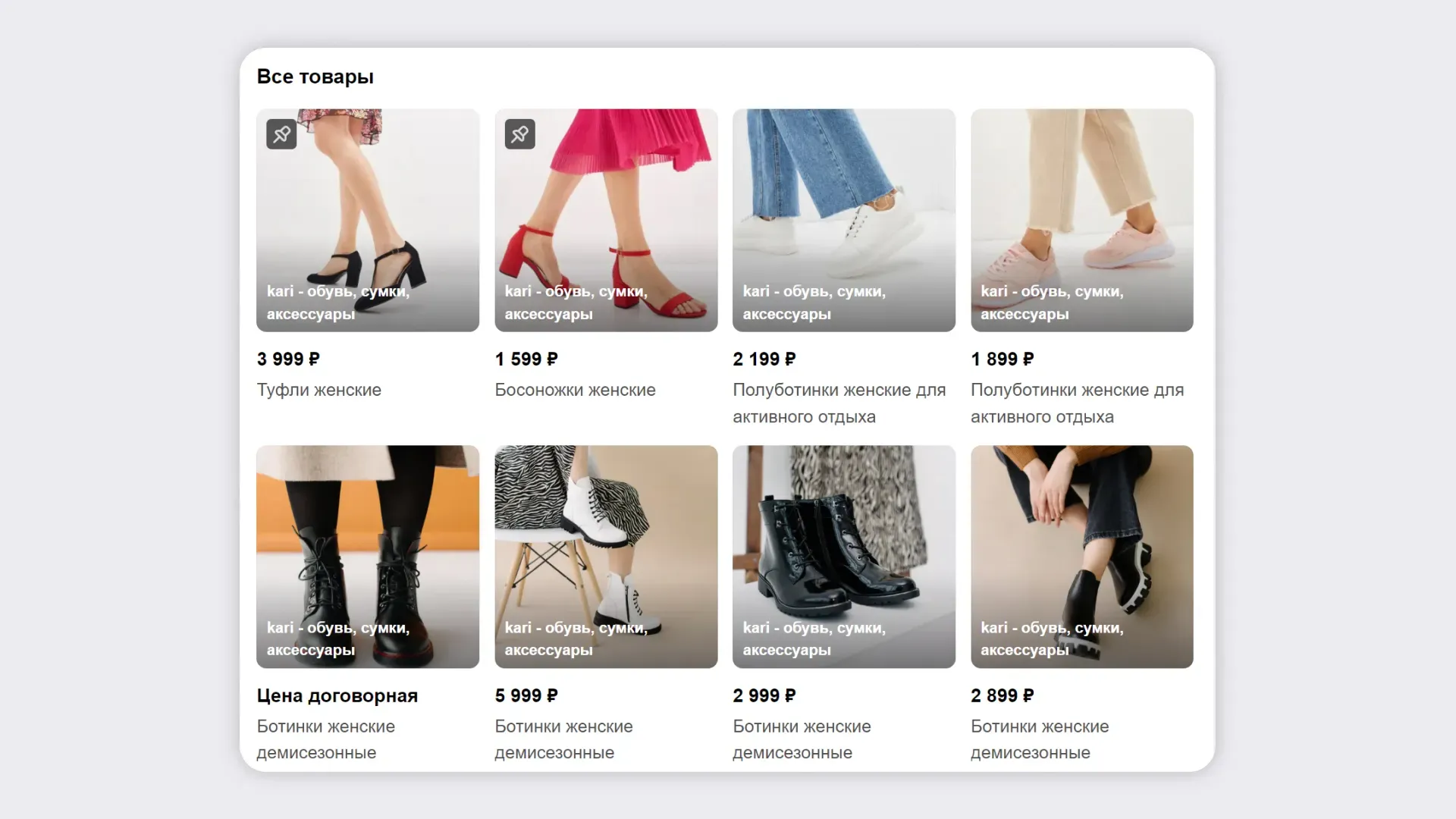Click 'Туфли женские' product title
1456x819 pixels.
[318, 390]
